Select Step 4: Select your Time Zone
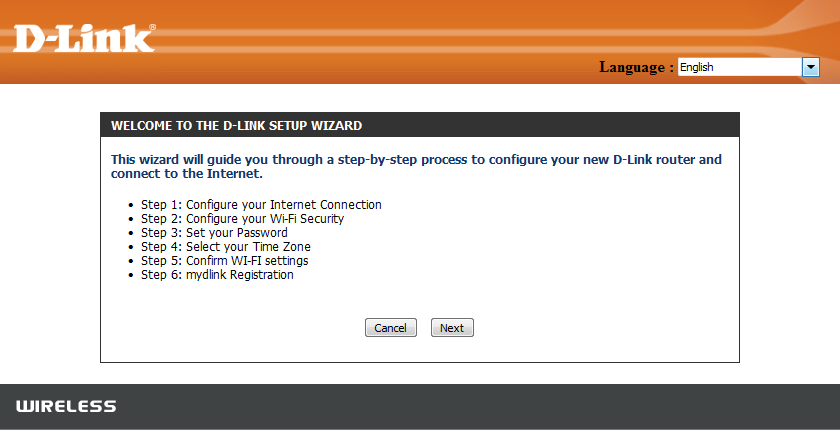 click(226, 247)
